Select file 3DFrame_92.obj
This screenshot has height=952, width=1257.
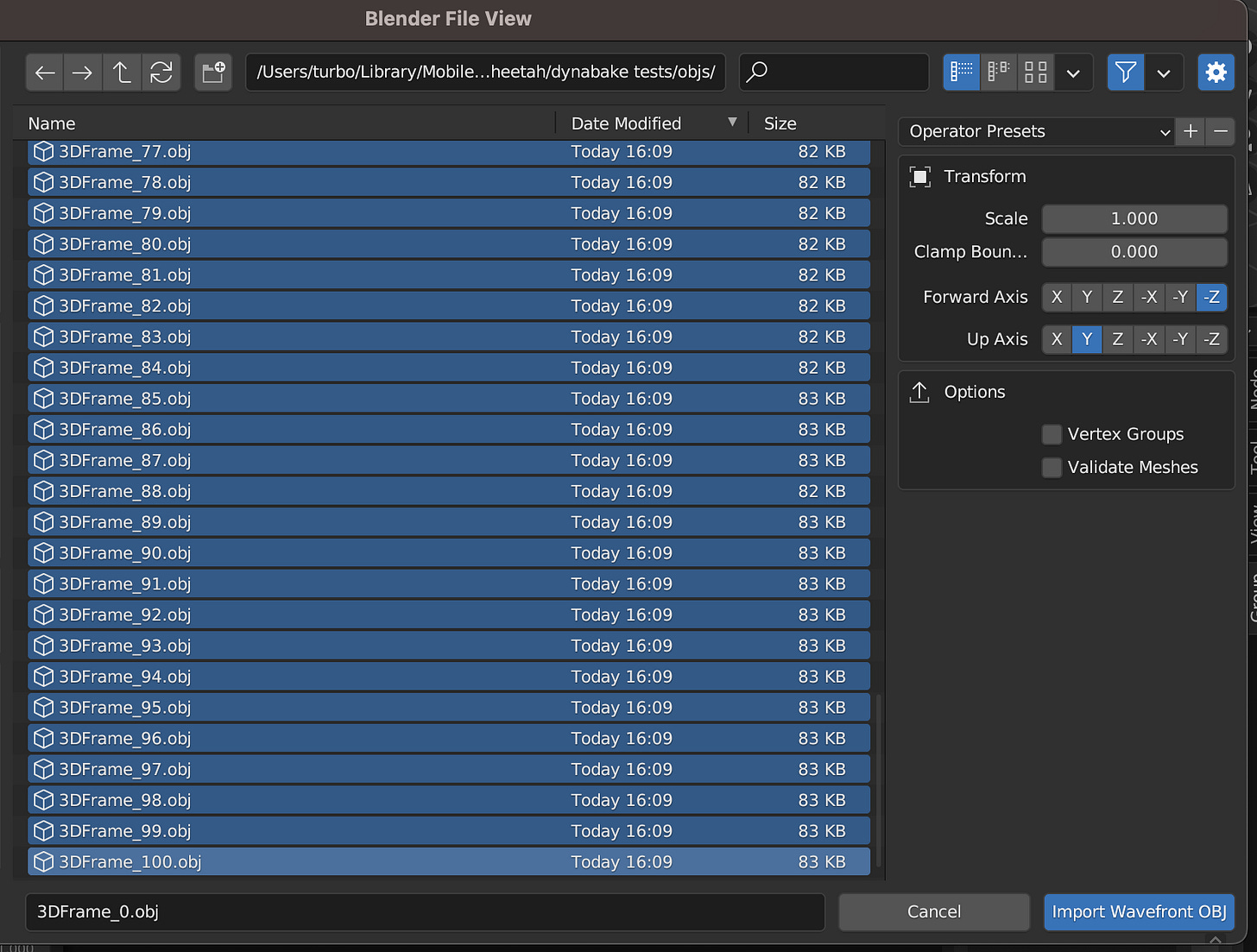[x=448, y=615]
